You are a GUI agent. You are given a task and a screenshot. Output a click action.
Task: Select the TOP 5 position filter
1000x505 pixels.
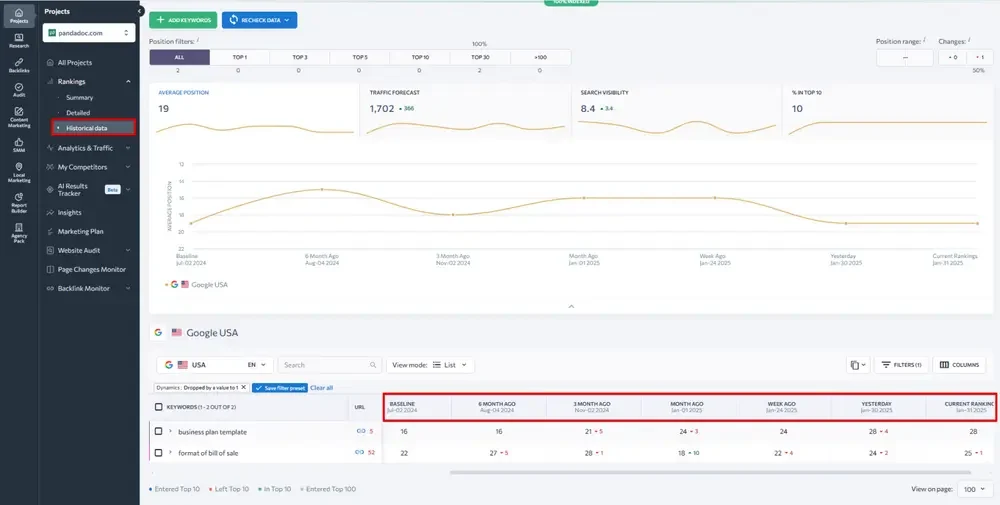(360, 57)
